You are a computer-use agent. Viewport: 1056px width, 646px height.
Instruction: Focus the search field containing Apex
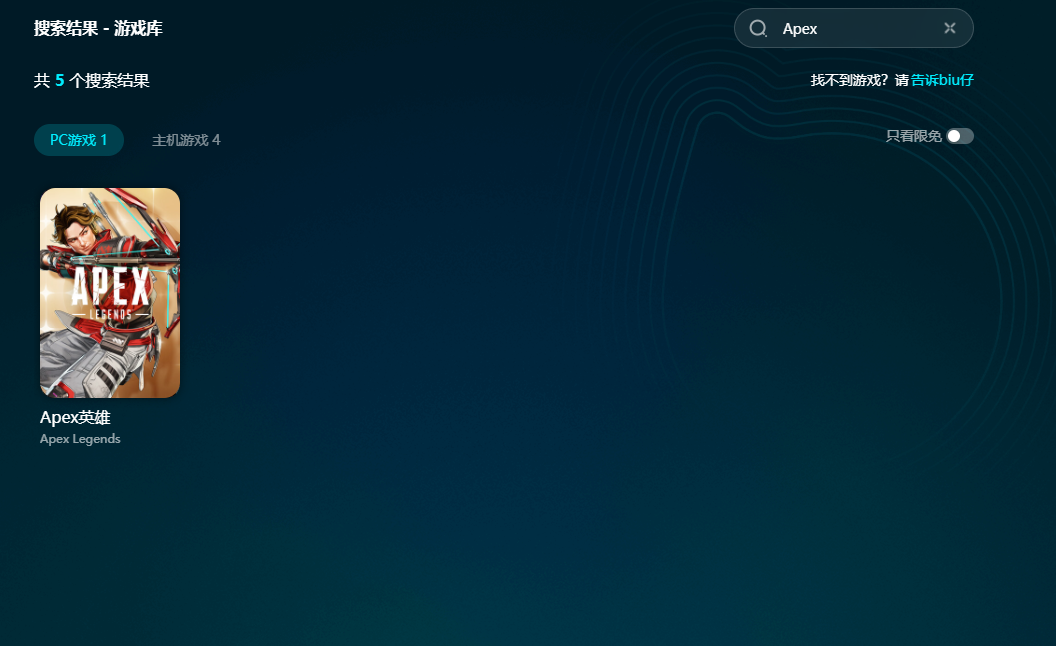(x=853, y=28)
